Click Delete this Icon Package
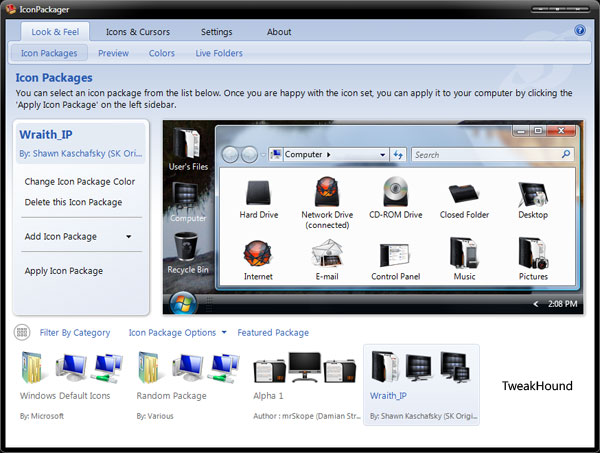600x453 pixels. point(73,202)
